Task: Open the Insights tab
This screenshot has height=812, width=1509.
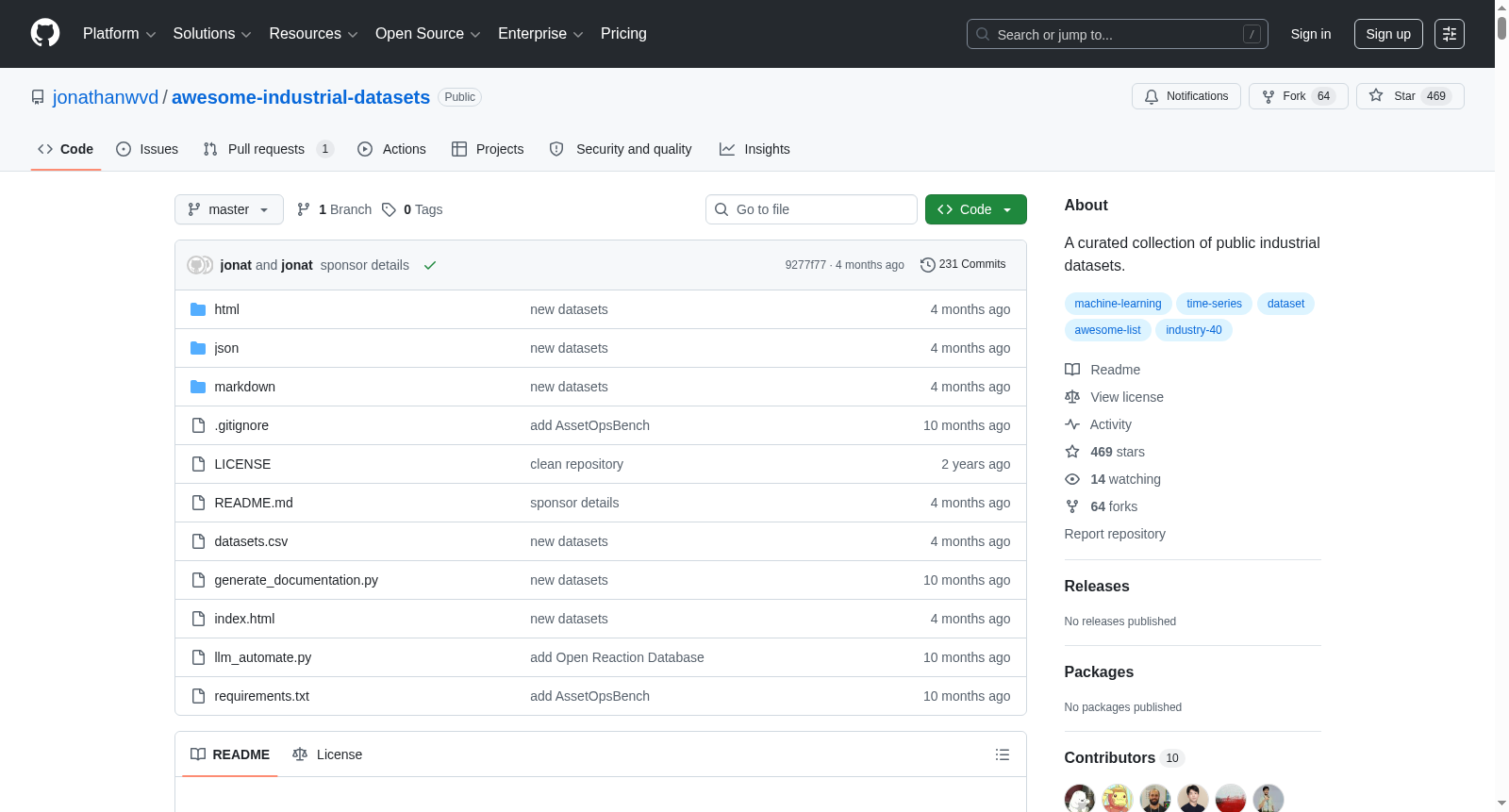Action: [754, 149]
